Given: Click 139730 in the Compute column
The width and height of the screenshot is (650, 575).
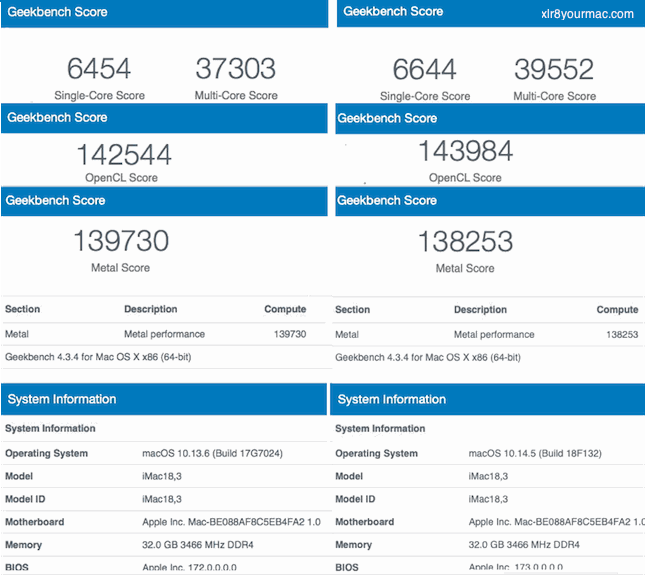Looking at the screenshot, I should (x=290, y=334).
